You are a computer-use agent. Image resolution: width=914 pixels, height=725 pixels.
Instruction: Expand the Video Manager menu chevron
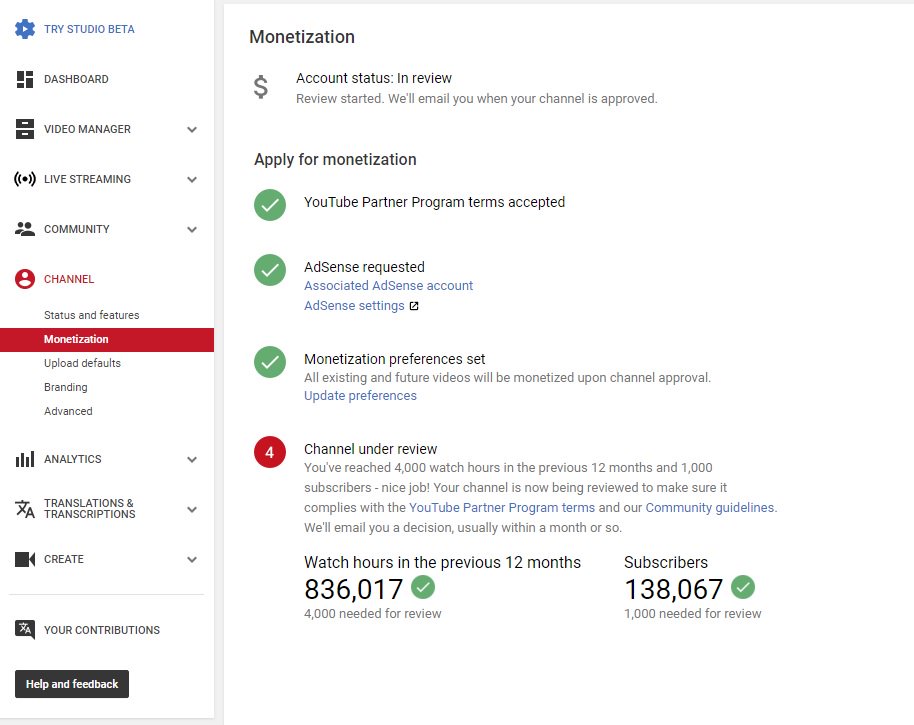(192, 129)
